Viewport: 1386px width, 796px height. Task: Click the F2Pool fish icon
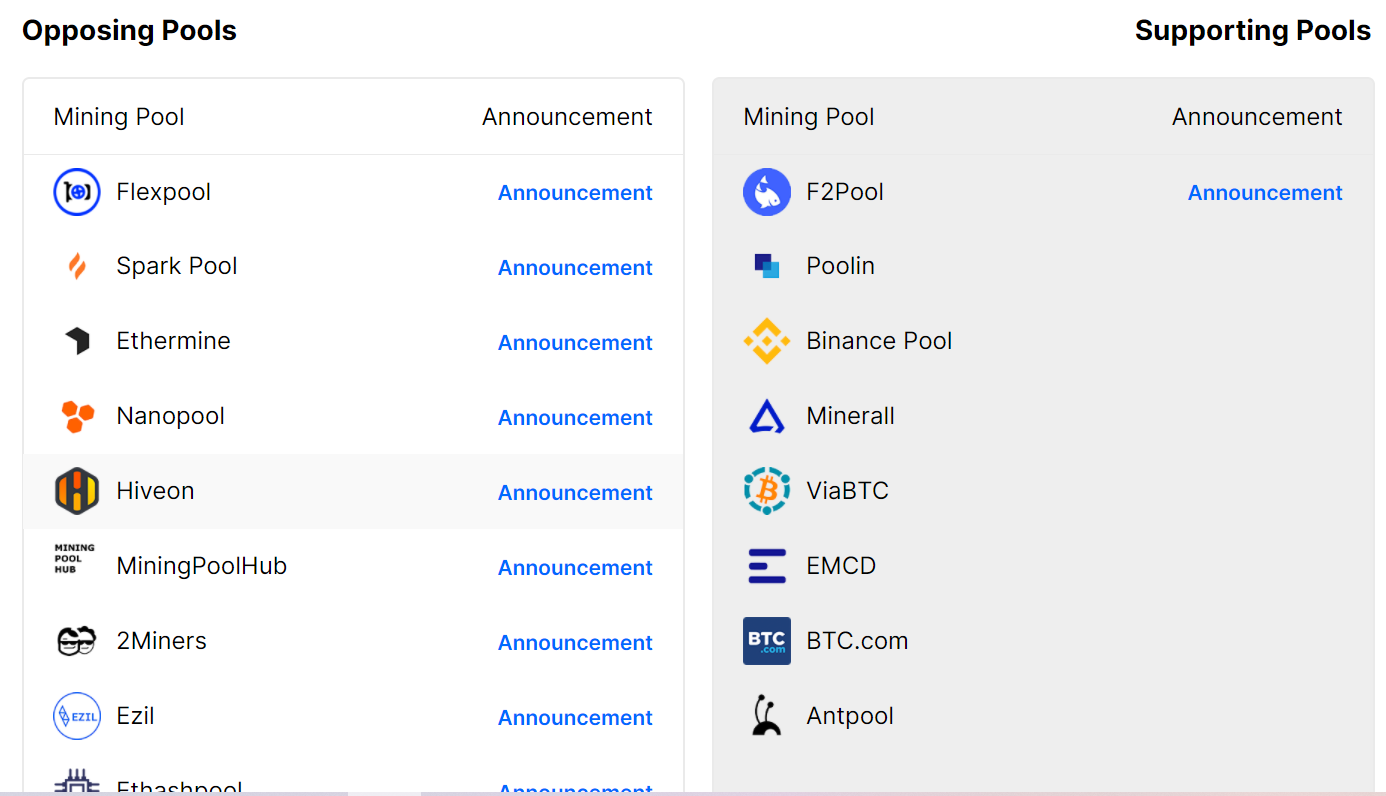click(767, 192)
